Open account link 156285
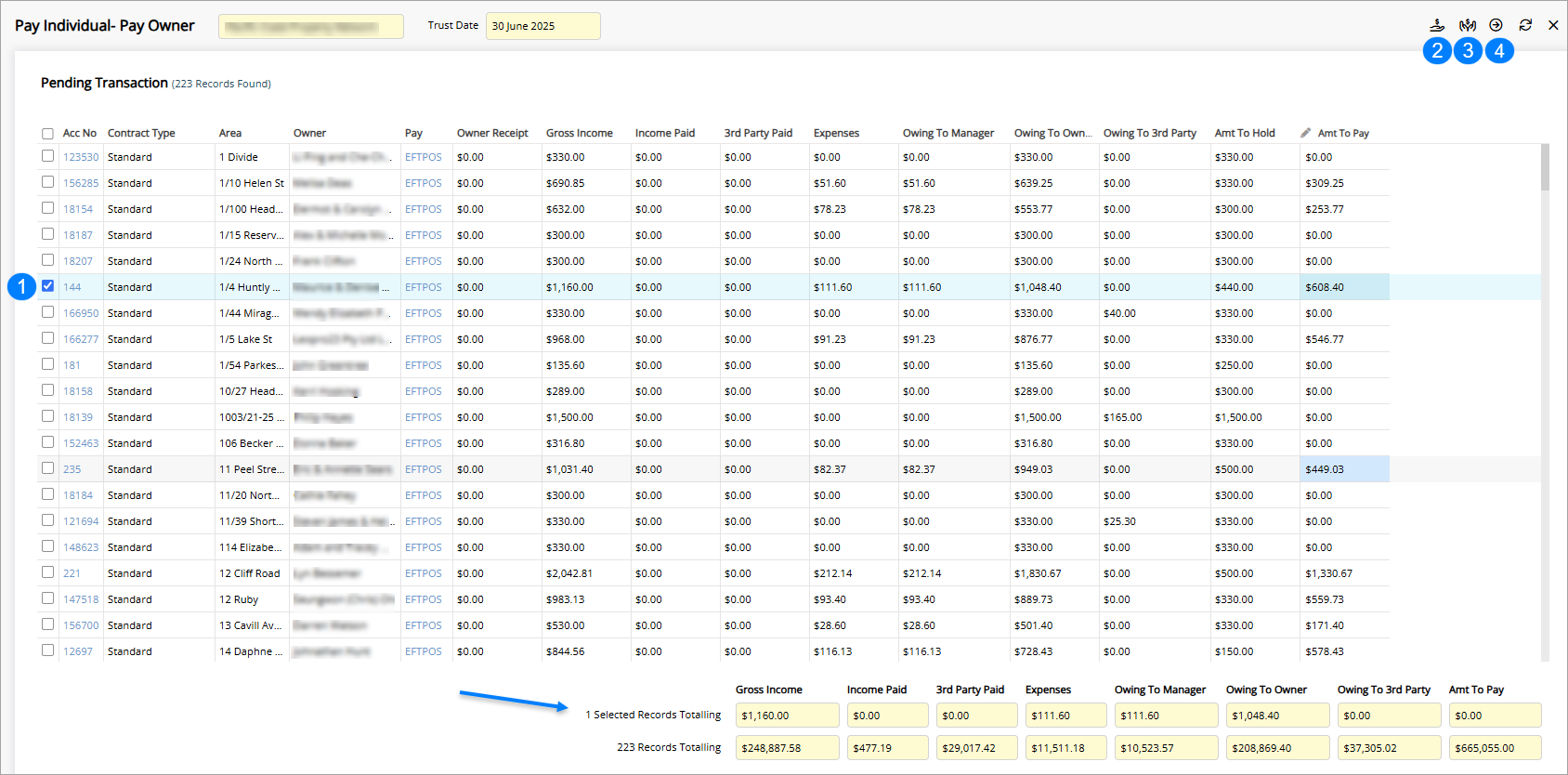Screen dimensions: 1568x775 [x=81, y=183]
